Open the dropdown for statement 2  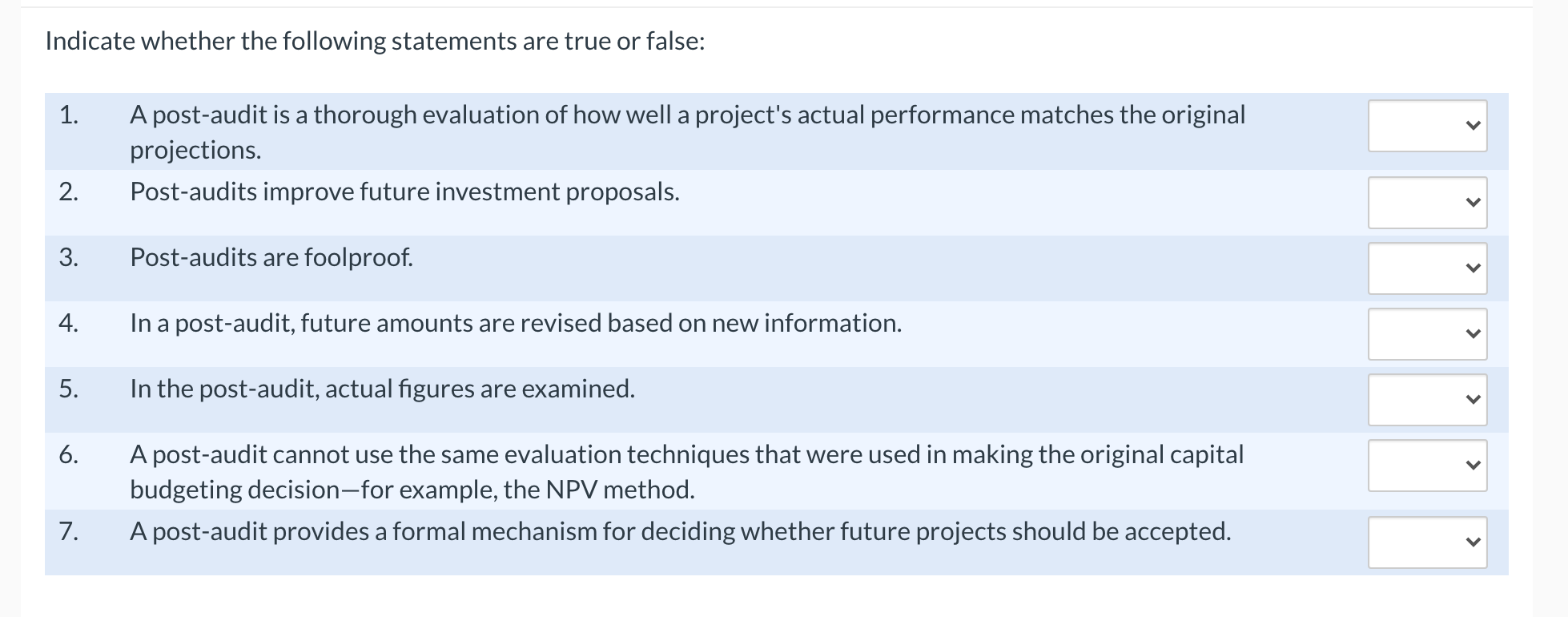(1426, 202)
